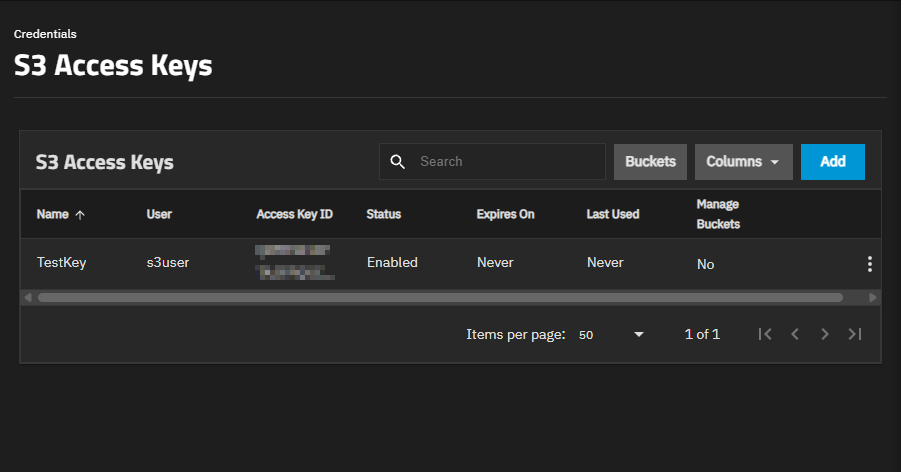This screenshot has width=901, height=472.
Task: Go to the previous page
Action: (795, 334)
